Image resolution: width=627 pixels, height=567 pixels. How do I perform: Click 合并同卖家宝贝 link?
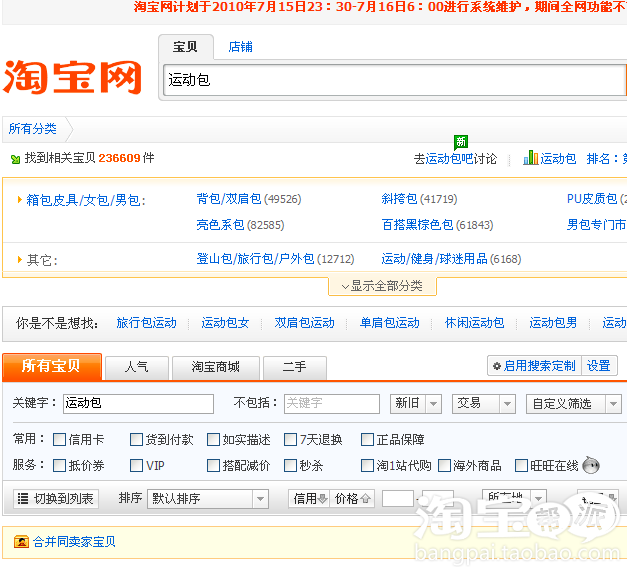click(74, 542)
